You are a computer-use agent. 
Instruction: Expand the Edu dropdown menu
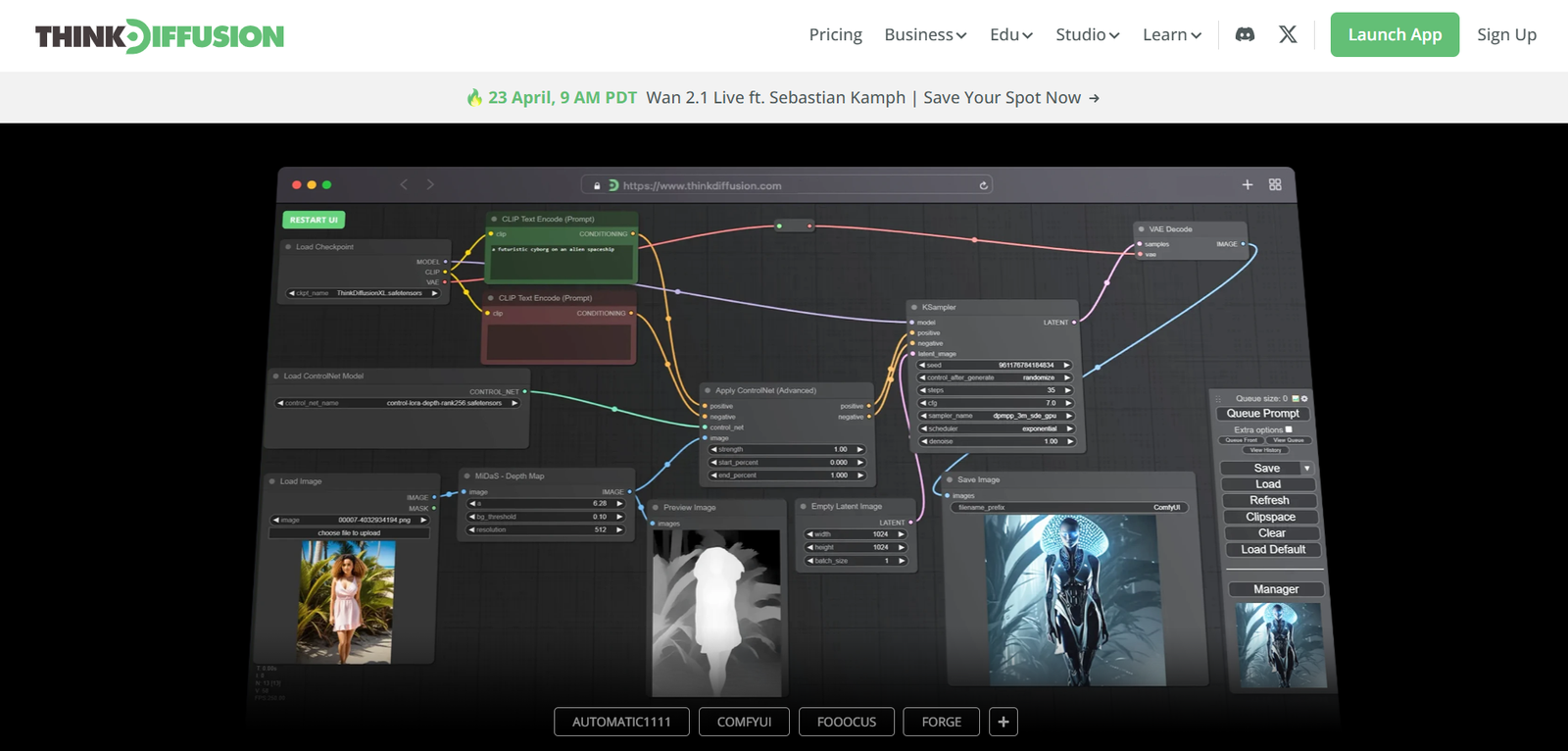click(1010, 34)
